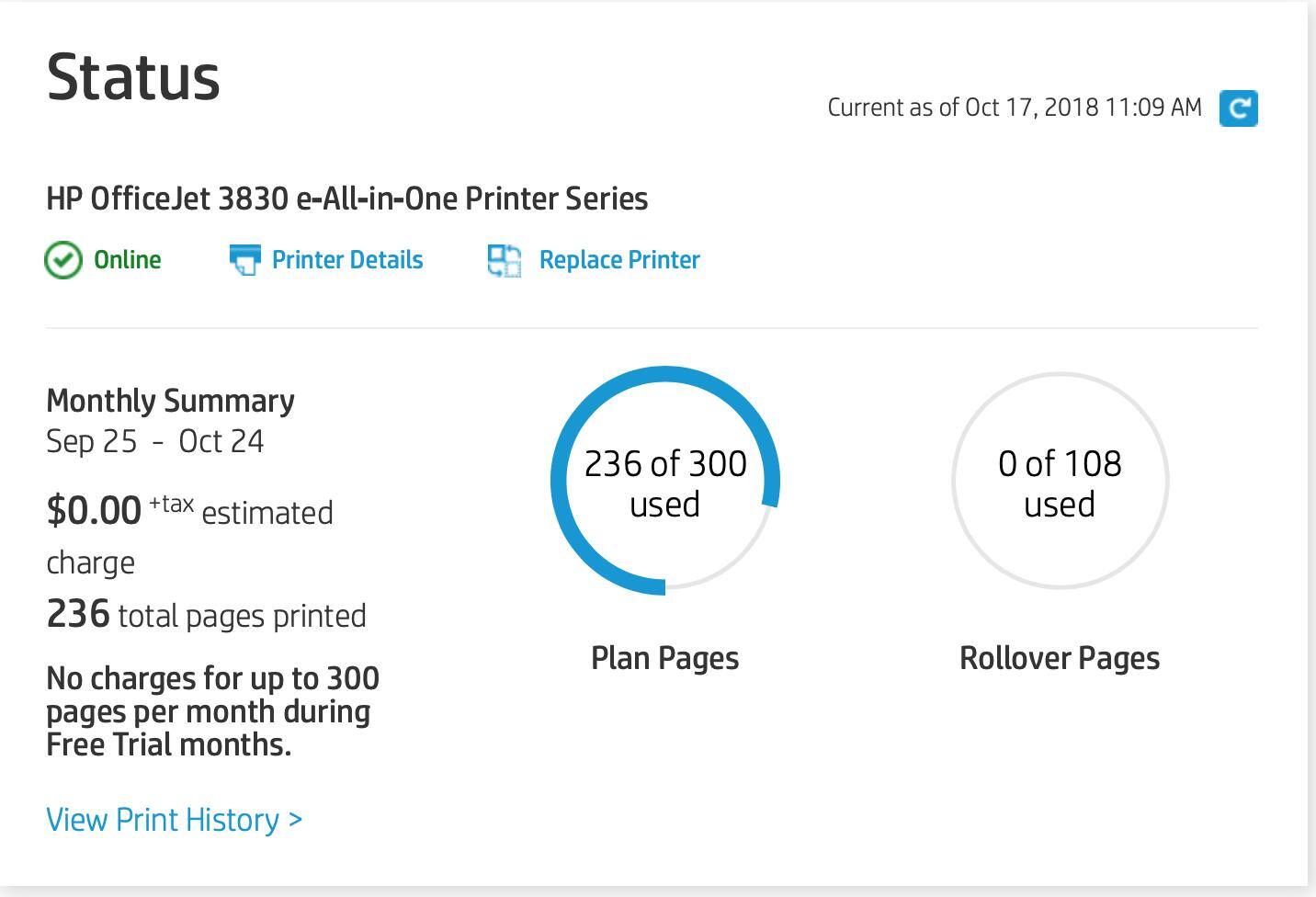Open the Printer Details link
1316x897 pixels.
tap(347, 260)
